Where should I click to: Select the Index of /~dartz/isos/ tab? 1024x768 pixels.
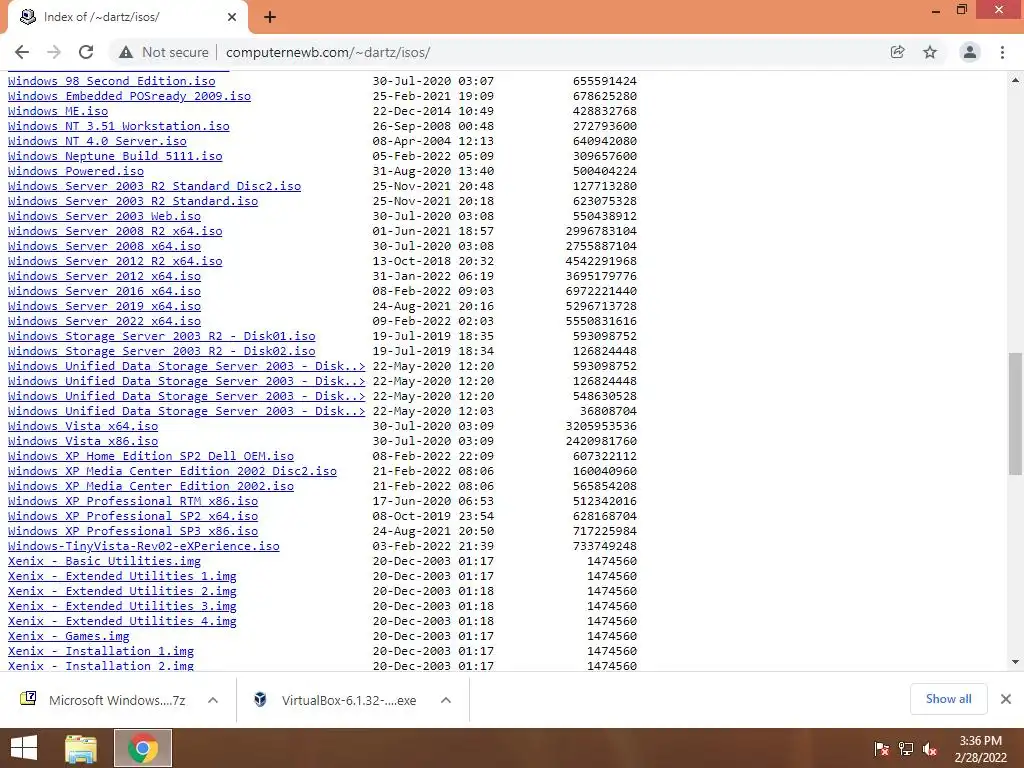[127, 17]
